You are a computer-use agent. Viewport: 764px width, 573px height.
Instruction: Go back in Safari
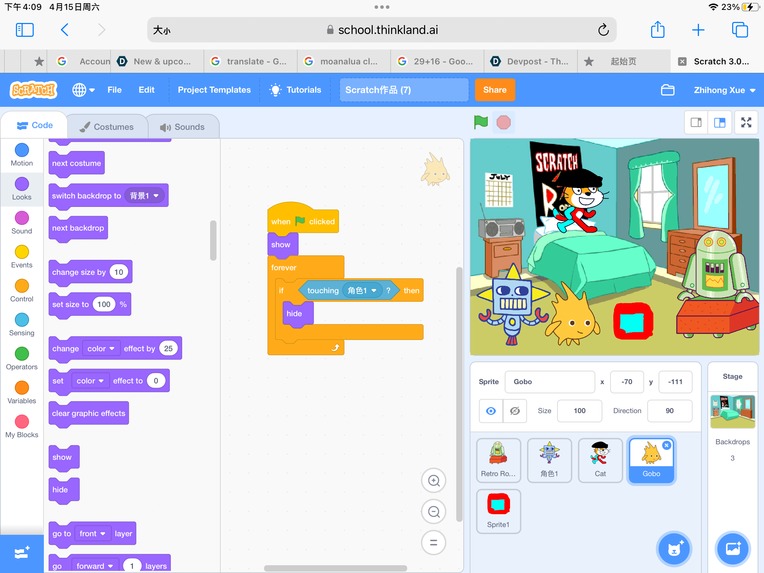(64, 30)
